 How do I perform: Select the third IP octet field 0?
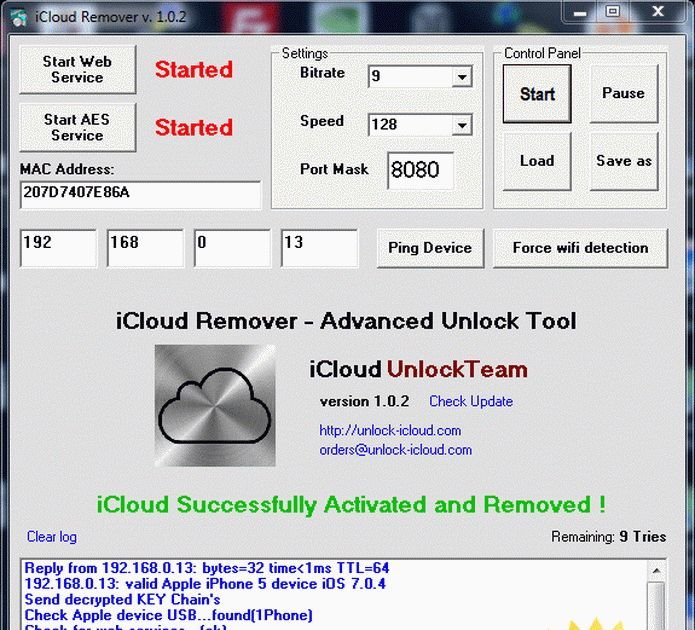tap(232, 248)
